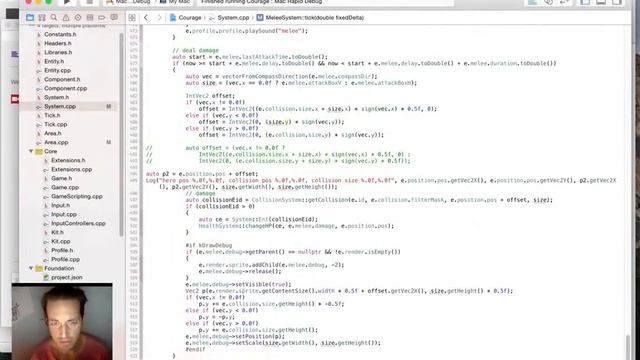Open the Issue navigator warning triangle
This screenshot has width=640, height=360.
tap(66, 18)
